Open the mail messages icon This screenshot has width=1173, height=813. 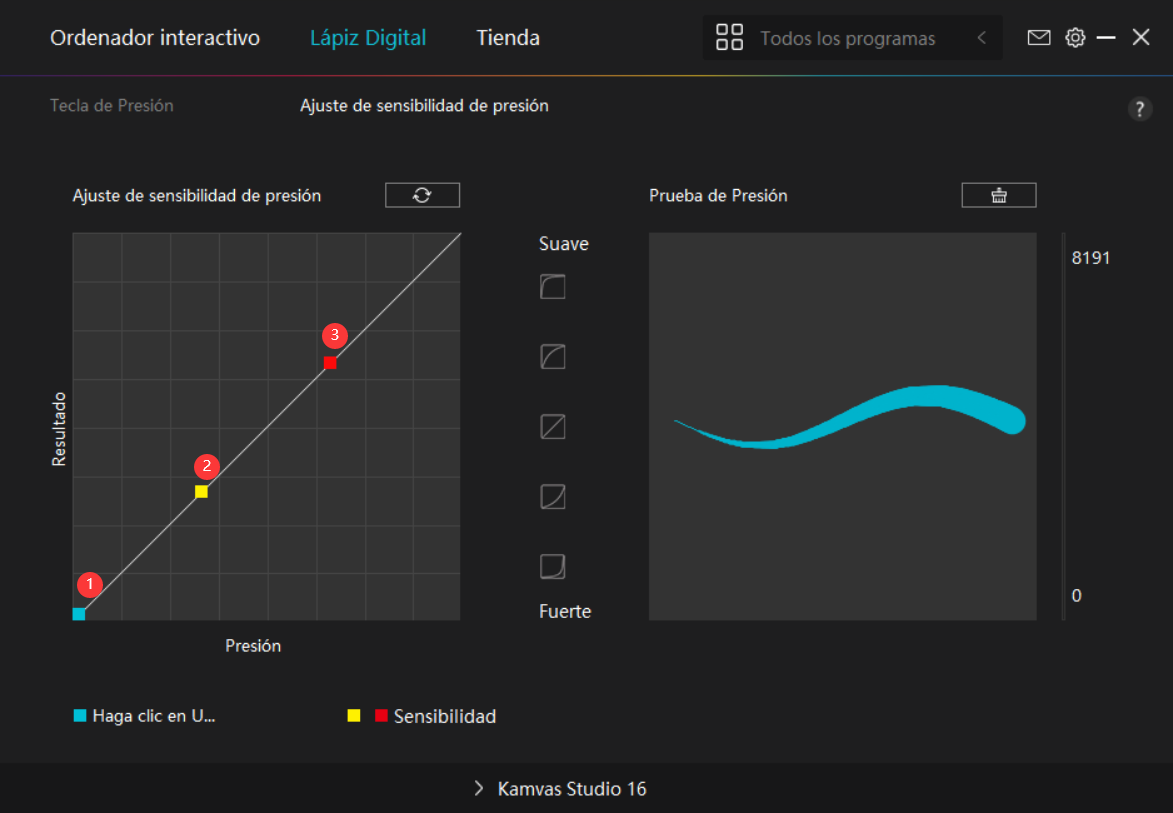1039,38
